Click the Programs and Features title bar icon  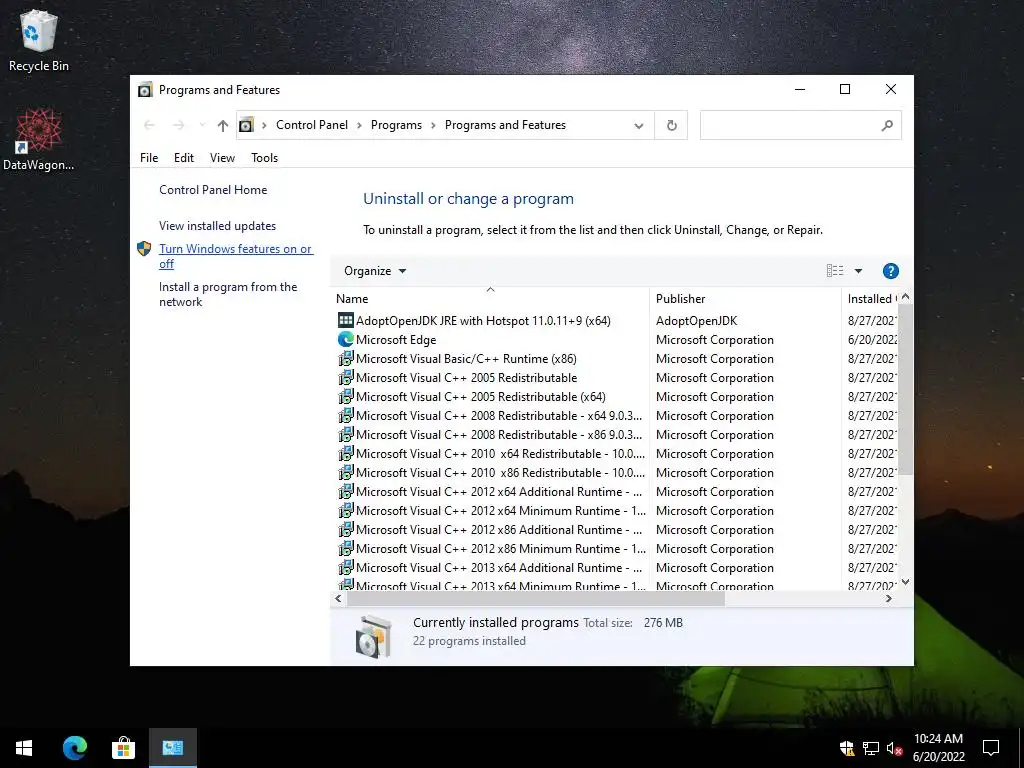tap(145, 90)
